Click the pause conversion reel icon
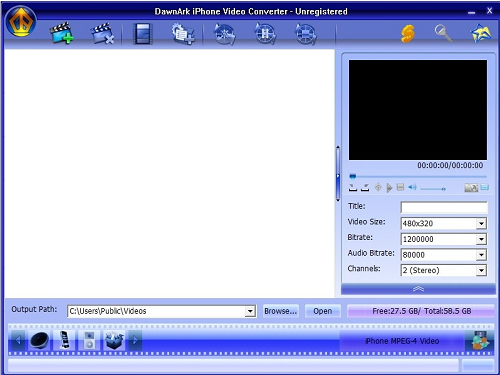Viewport: 500px width, 375px height. pyautogui.click(x=265, y=34)
